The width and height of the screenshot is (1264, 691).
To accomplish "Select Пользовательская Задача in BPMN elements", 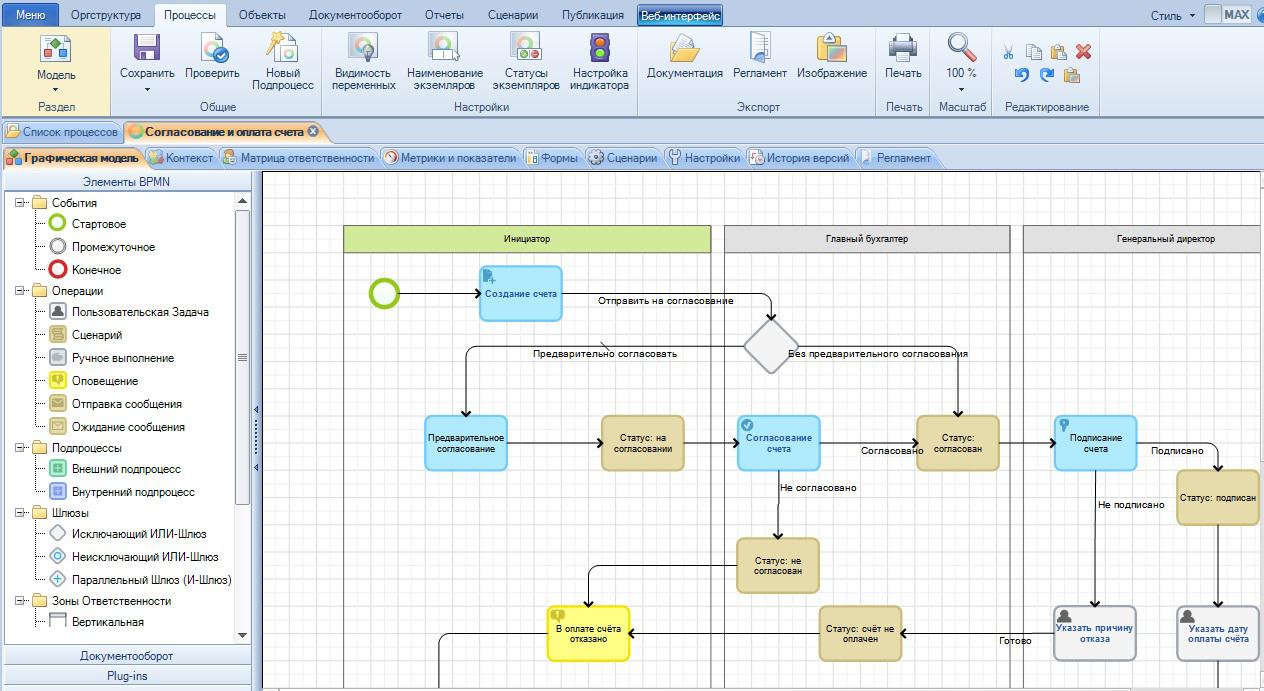I will point(140,312).
